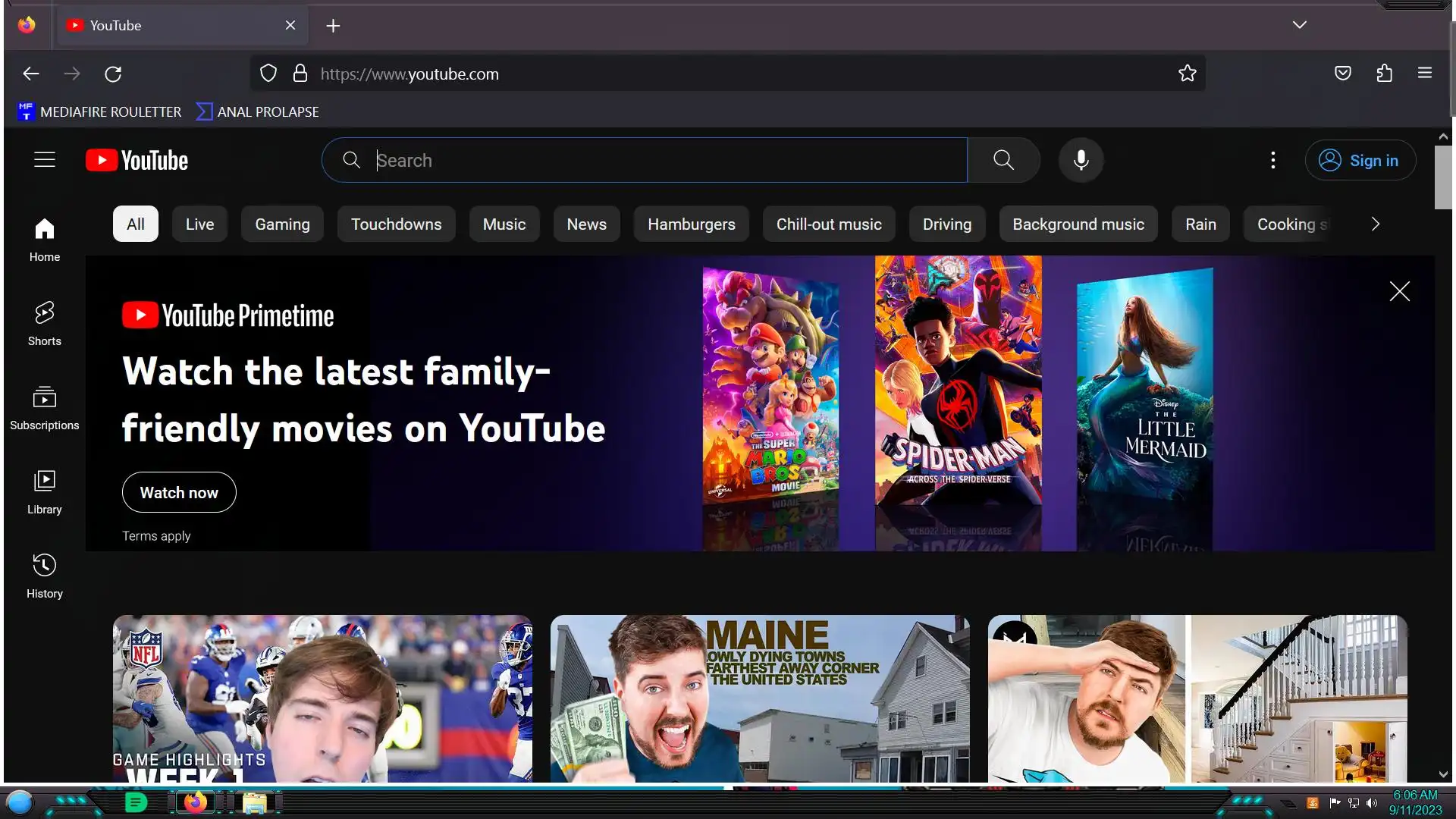Viewport: 1456px width, 819px height.
Task: Dismiss the YouTube Primetime banner
Action: point(1399,291)
